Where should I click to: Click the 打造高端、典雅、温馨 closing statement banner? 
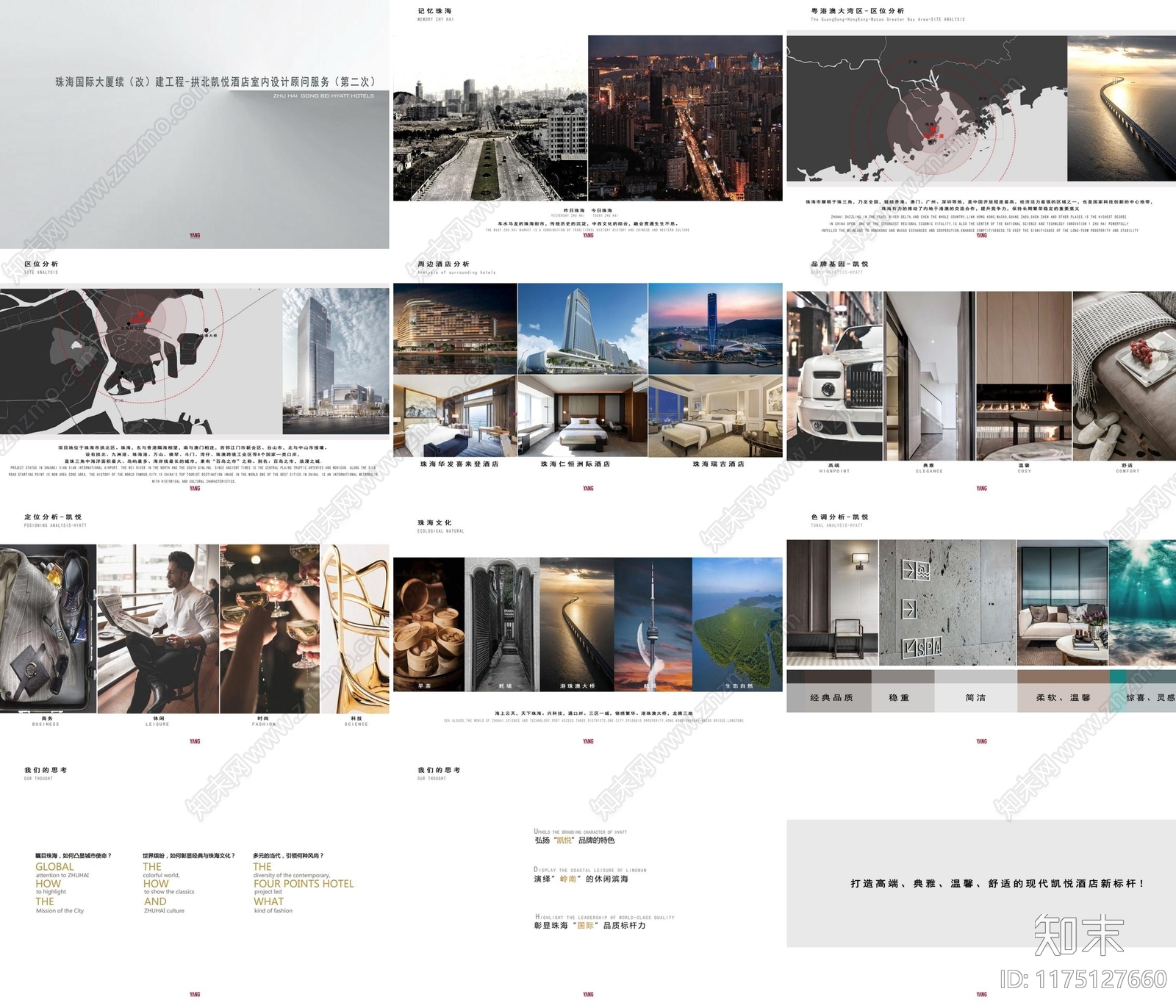tap(981, 883)
